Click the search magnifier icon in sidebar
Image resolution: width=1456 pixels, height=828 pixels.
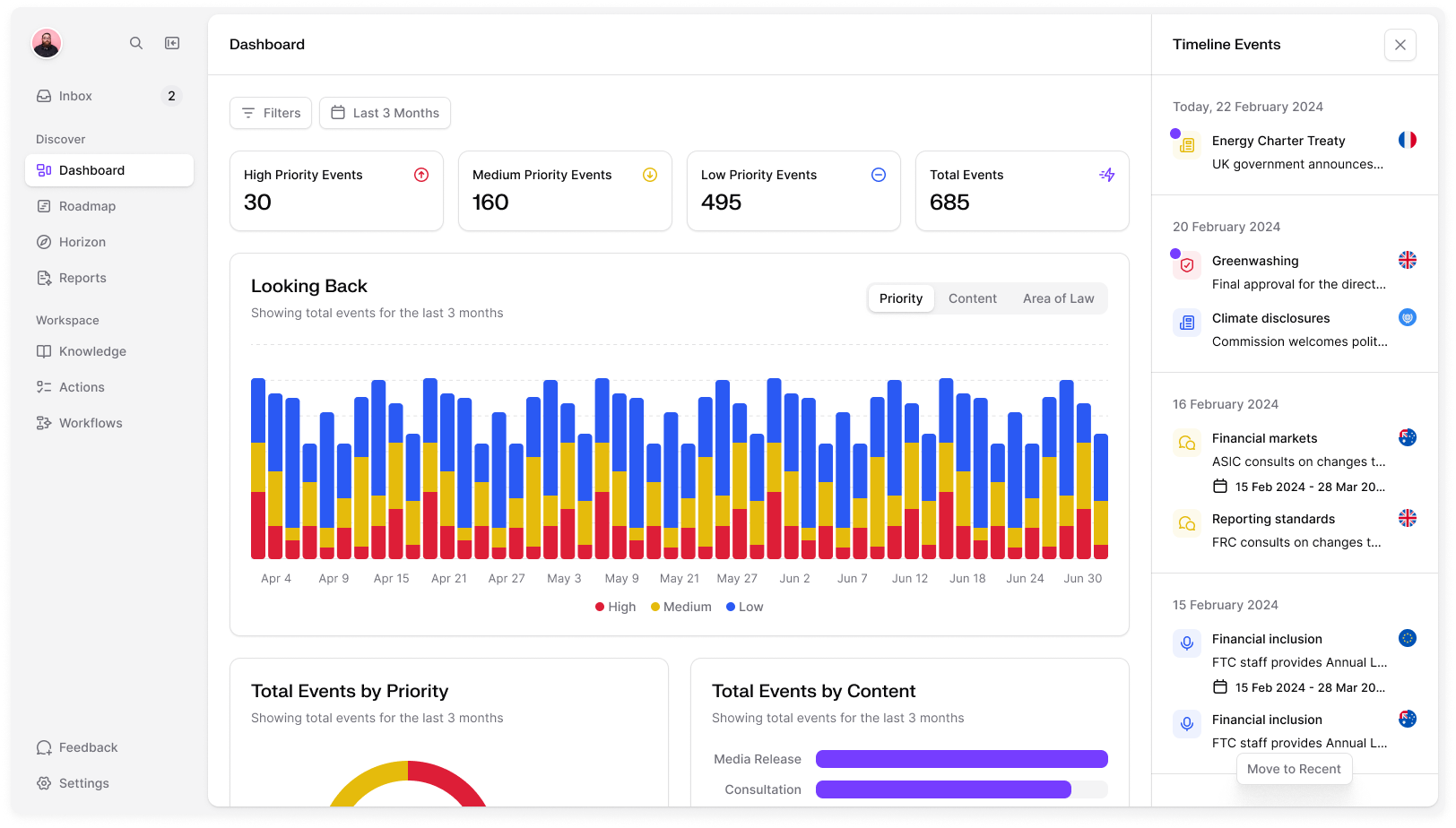[x=136, y=43]
